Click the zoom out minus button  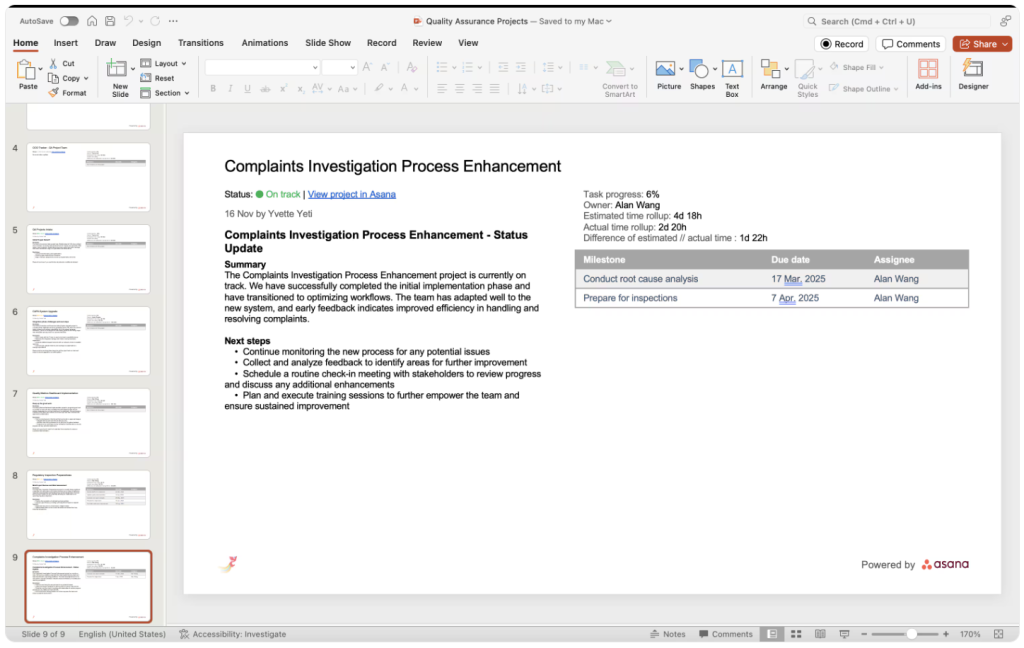pyautogui.click(x=863, y=634)
